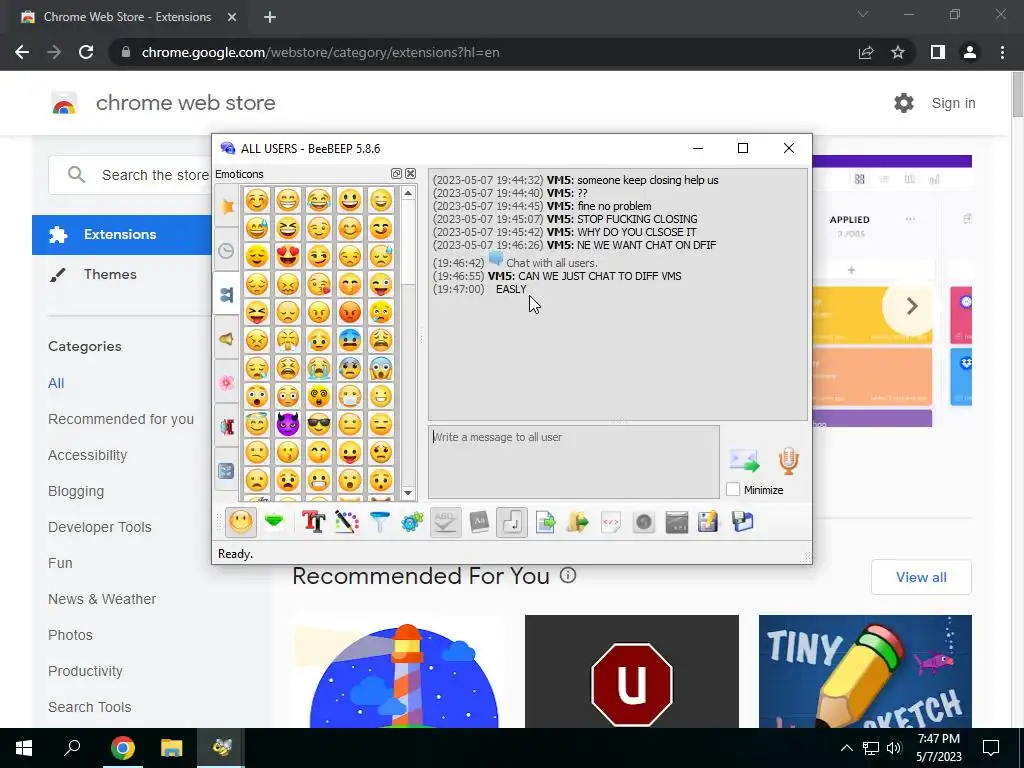Advance the banner carousel with next chevron

912,306
